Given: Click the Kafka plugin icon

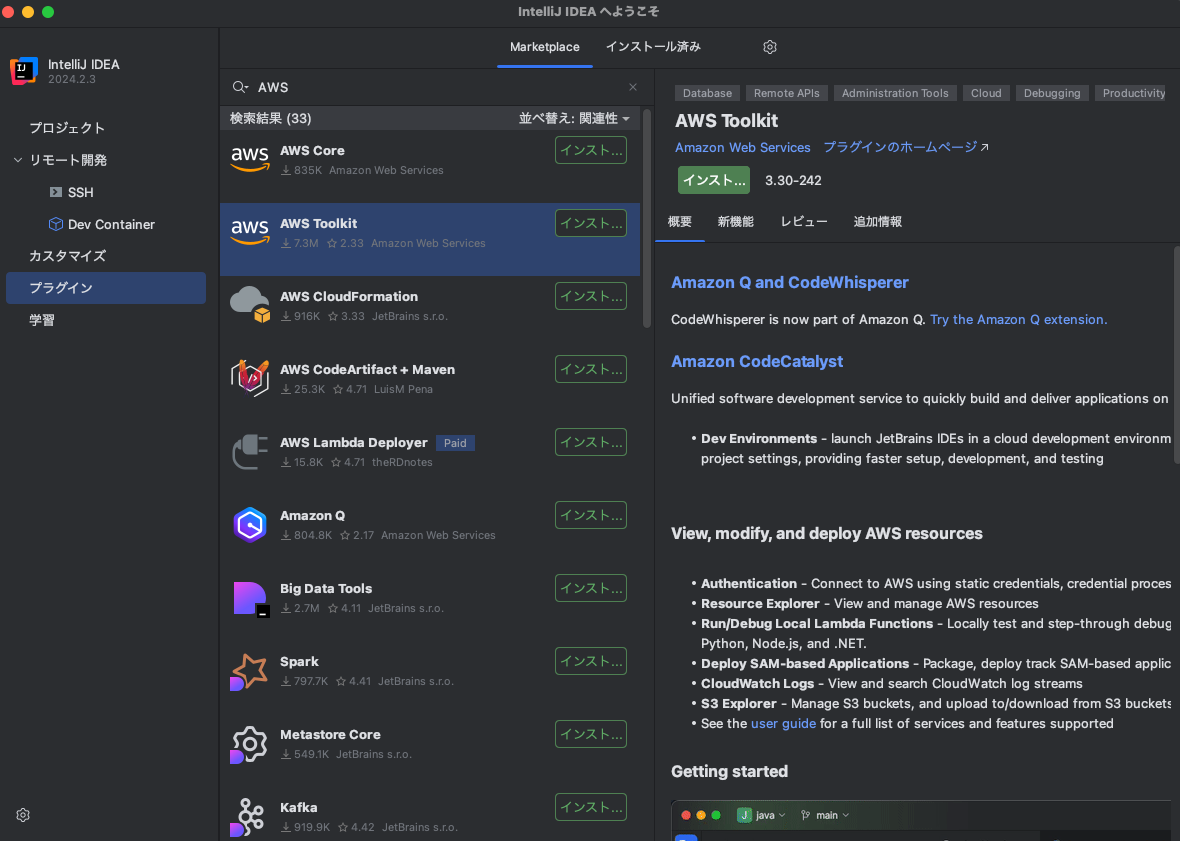Looking at the screenshot, I should coord(249,817).
